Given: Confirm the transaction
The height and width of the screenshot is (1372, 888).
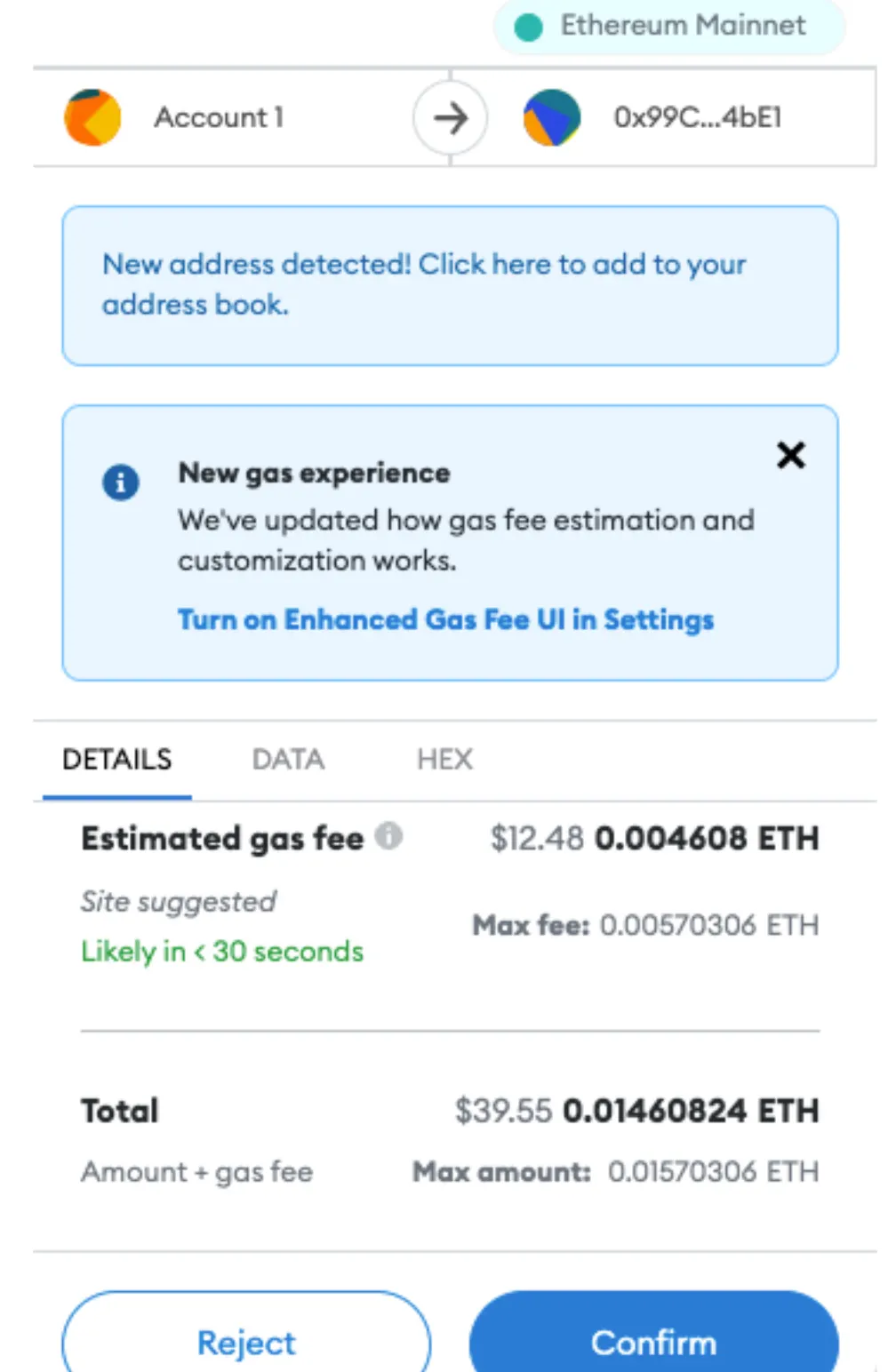Looking at the screenshot, I should (x=653, y=1342).
